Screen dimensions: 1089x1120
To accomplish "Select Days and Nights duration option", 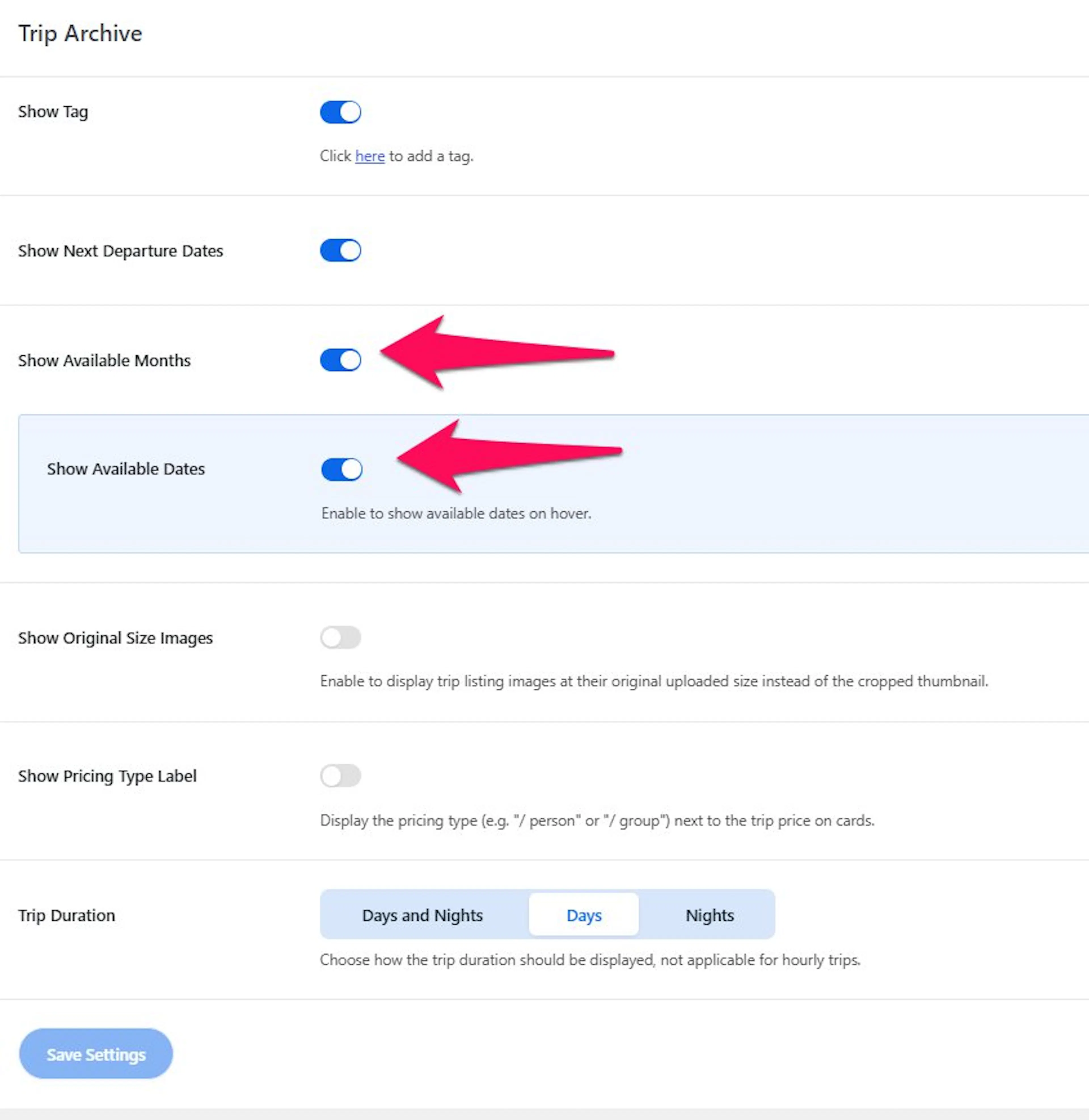I will click(x=423, y=915).
